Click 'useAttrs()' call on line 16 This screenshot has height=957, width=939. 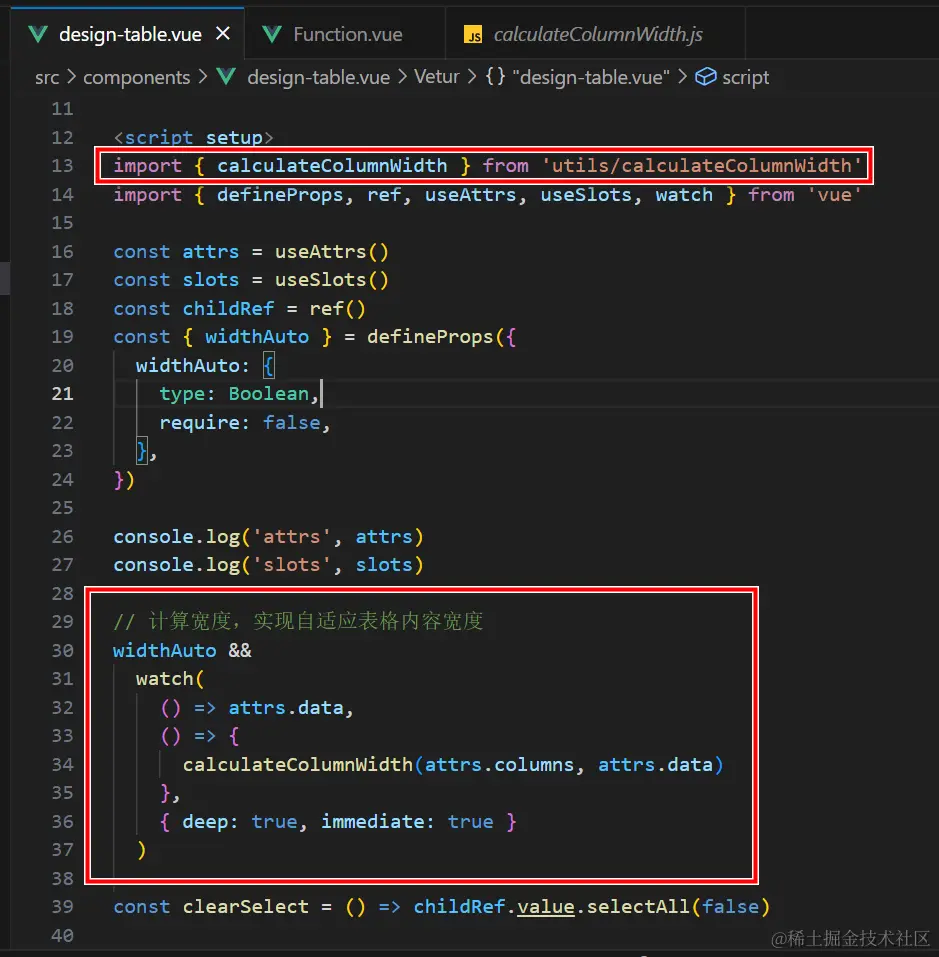pyautogui.click(x=331, y=251)
